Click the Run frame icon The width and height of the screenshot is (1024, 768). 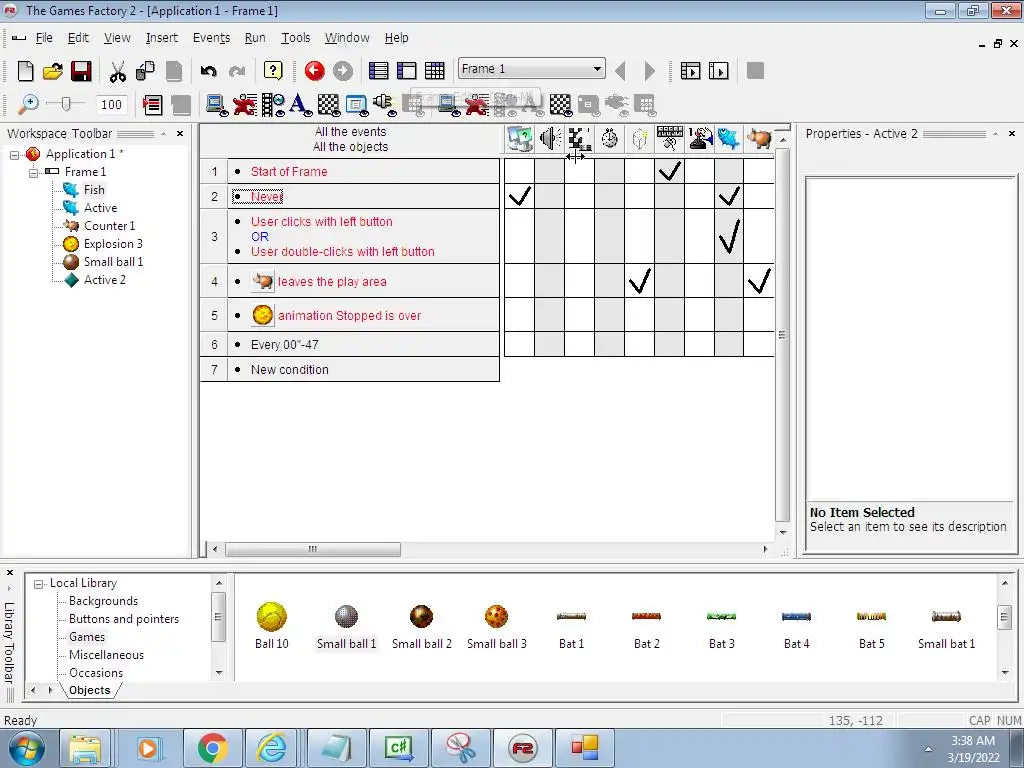(x=718, y=71)
